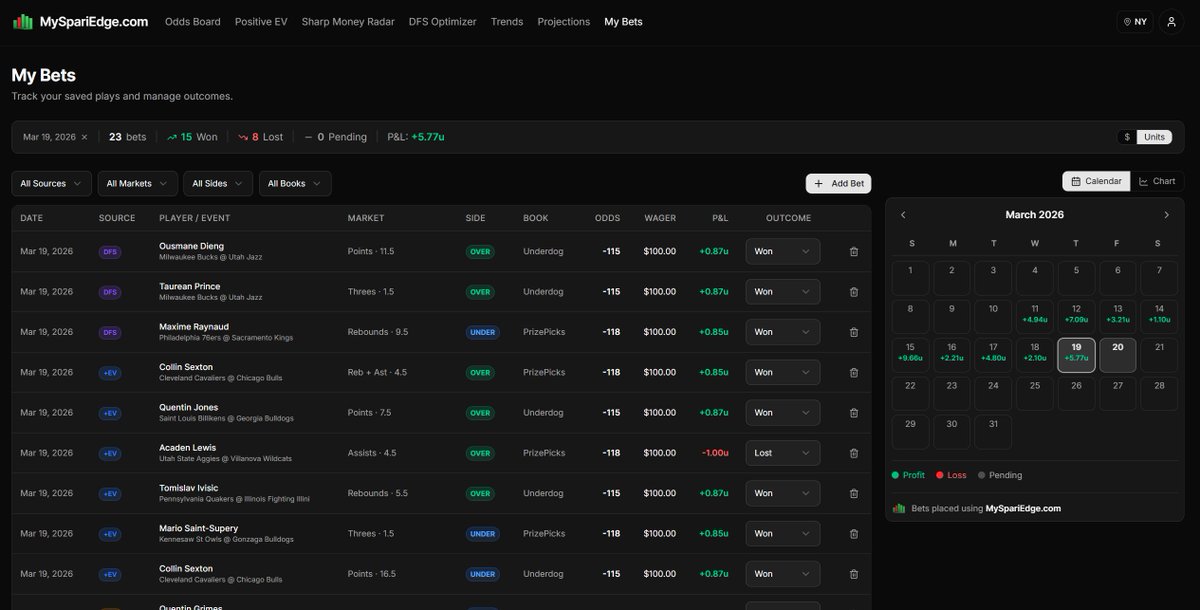Screen dimensions: 1200x610
Task: Click the UNDER badge for Maxime Raynaud
Action: [x=483, y=332]
